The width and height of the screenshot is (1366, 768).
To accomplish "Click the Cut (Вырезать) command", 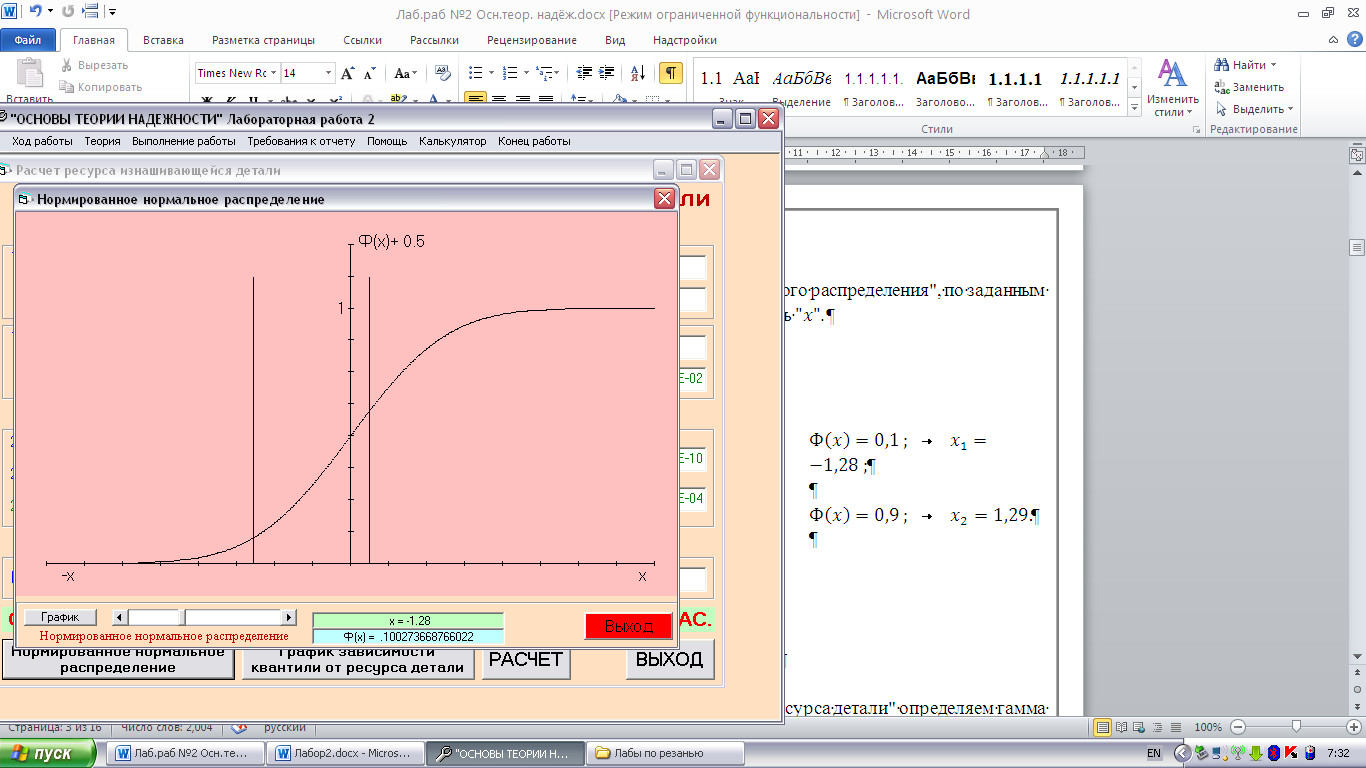I will 94,65.
